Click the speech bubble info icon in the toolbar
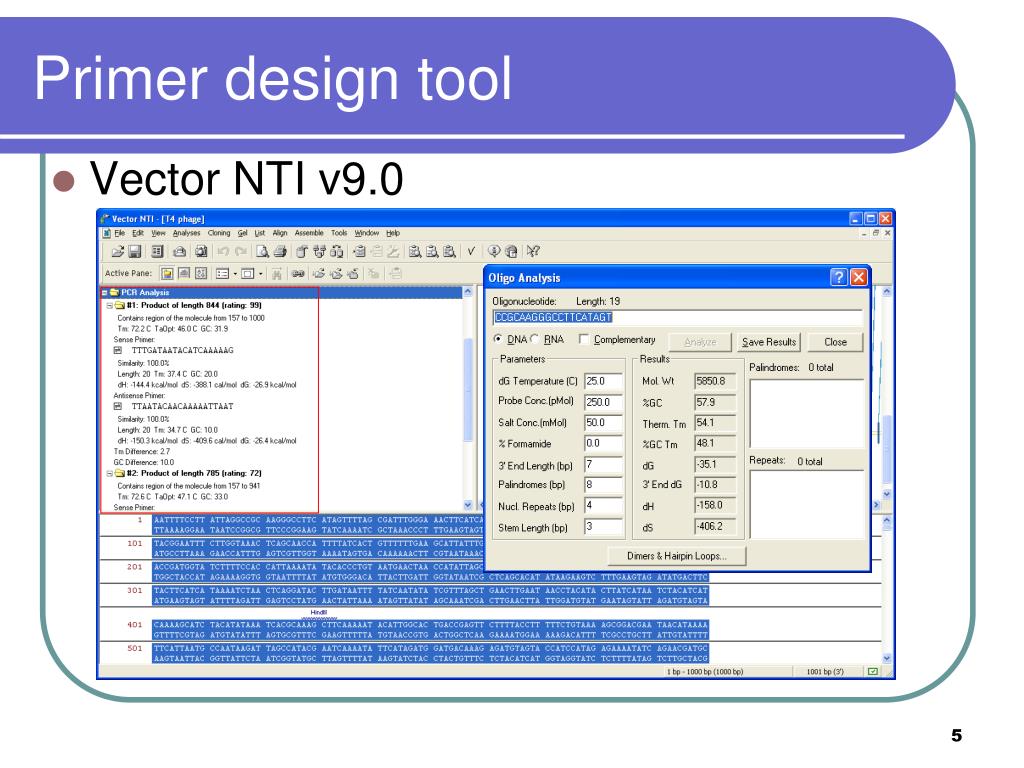This screenshot has height=768, width=1024. coord(494,251)
